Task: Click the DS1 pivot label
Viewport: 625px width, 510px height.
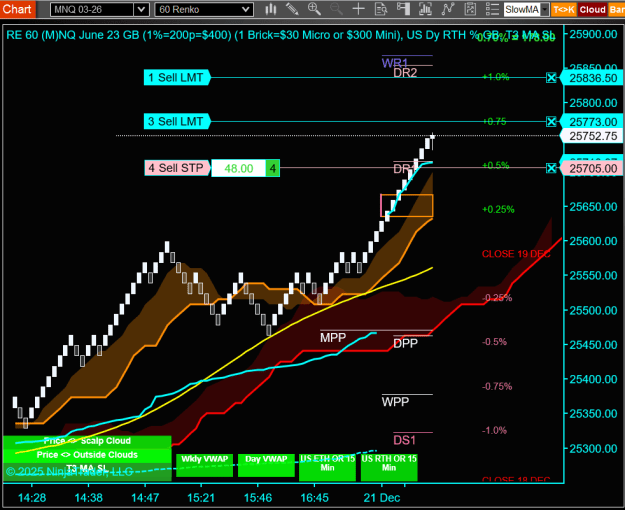Action: [405, 440]
